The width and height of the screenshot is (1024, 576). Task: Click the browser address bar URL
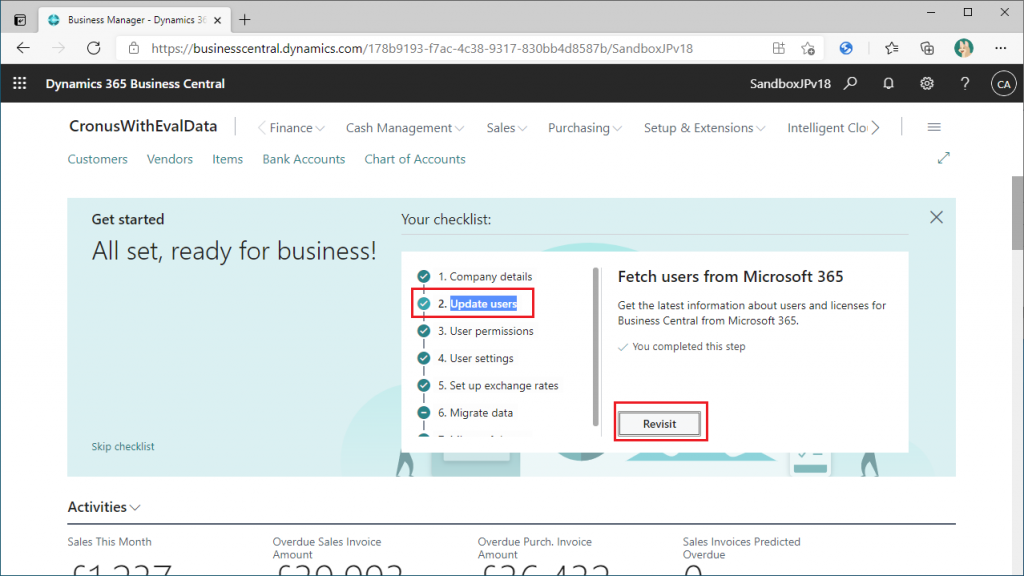coord(422,48)
